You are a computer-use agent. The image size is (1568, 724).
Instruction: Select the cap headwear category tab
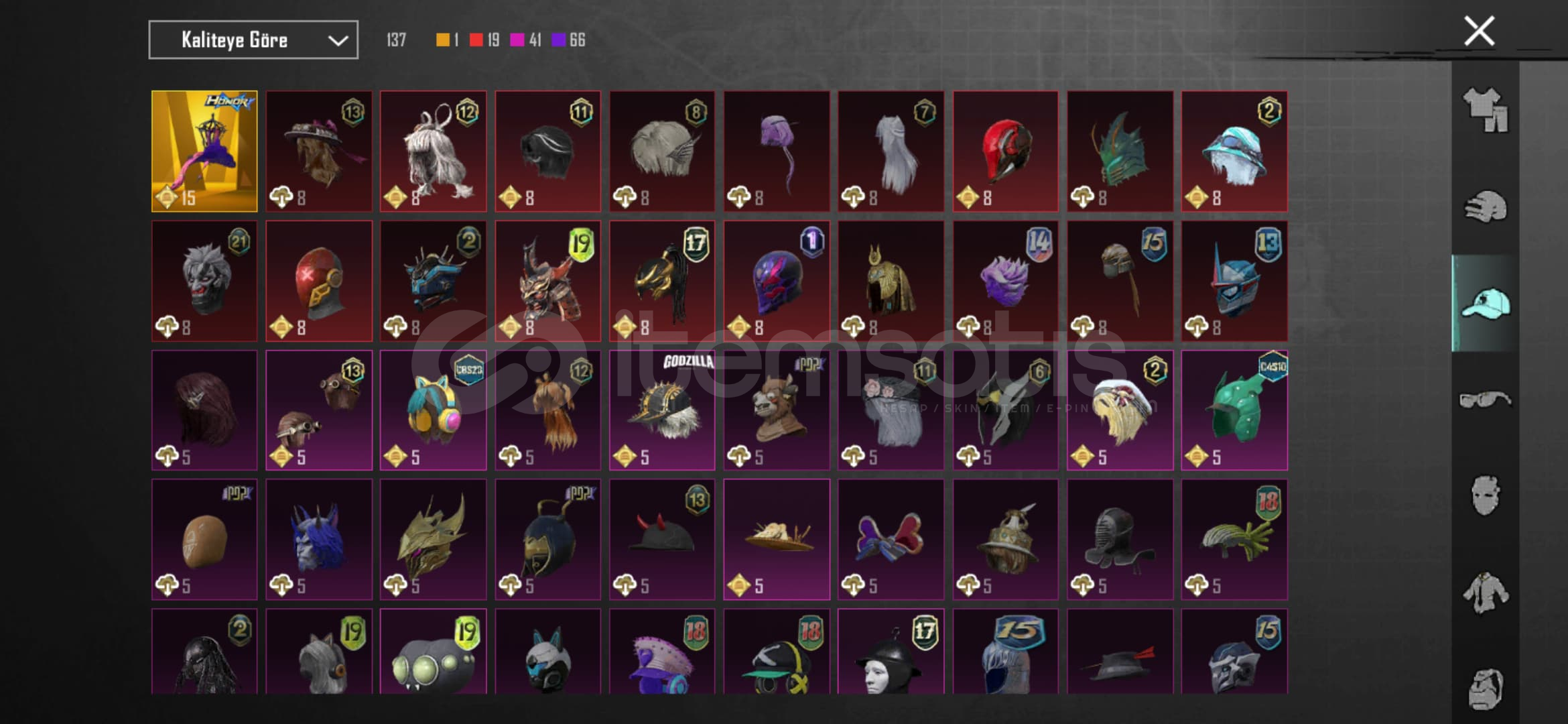pyautogui.click(x=1485, y=303)
